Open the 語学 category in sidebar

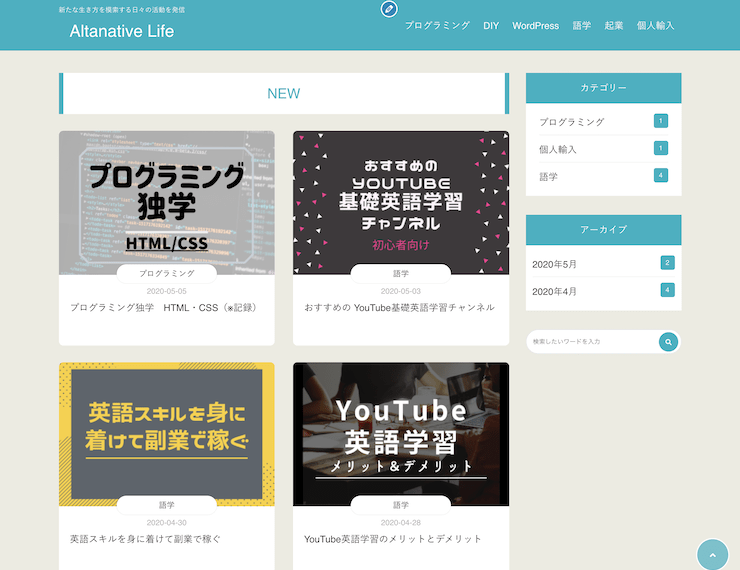coord(549,176)
